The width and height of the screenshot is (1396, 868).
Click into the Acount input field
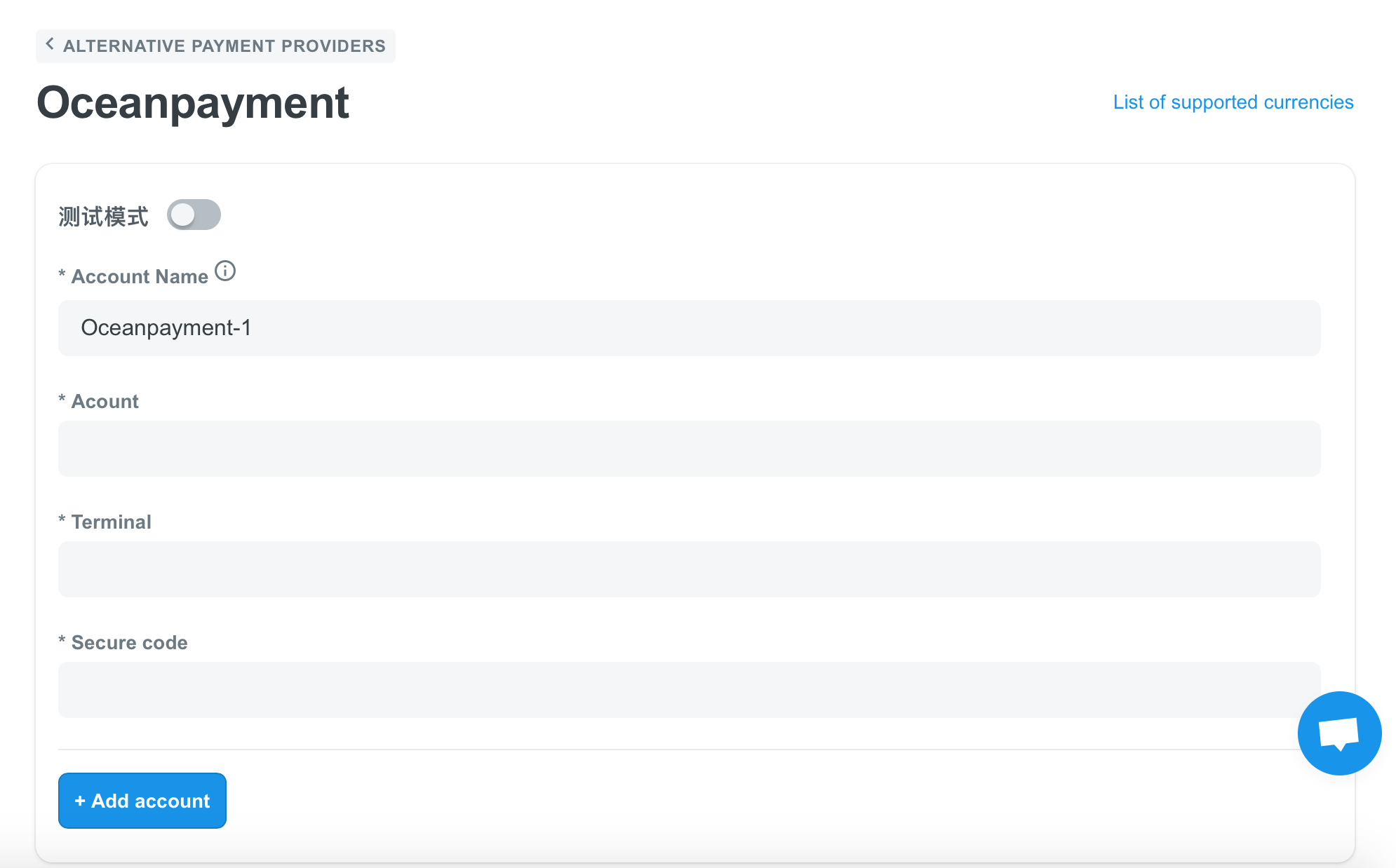point(690,449)
